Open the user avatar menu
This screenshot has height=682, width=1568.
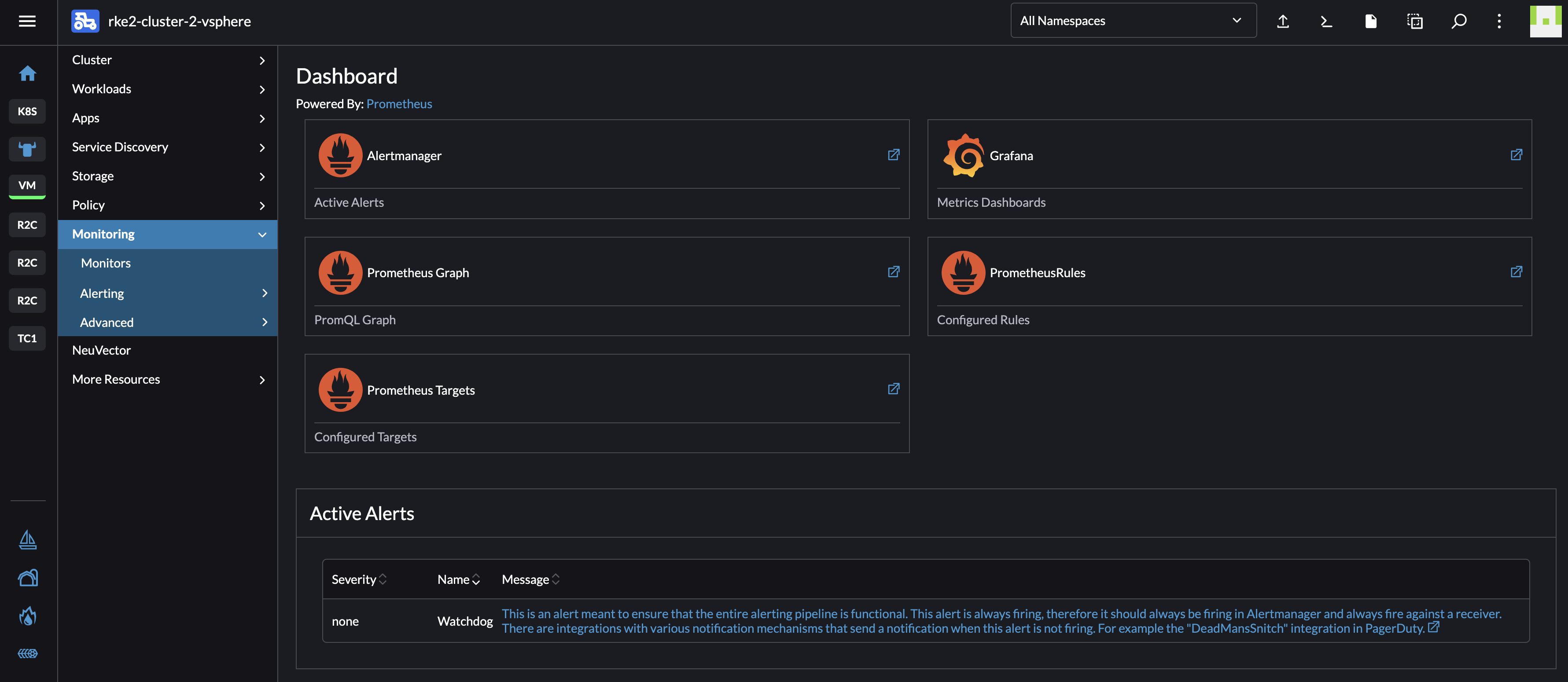click(x=1546, y=21)
